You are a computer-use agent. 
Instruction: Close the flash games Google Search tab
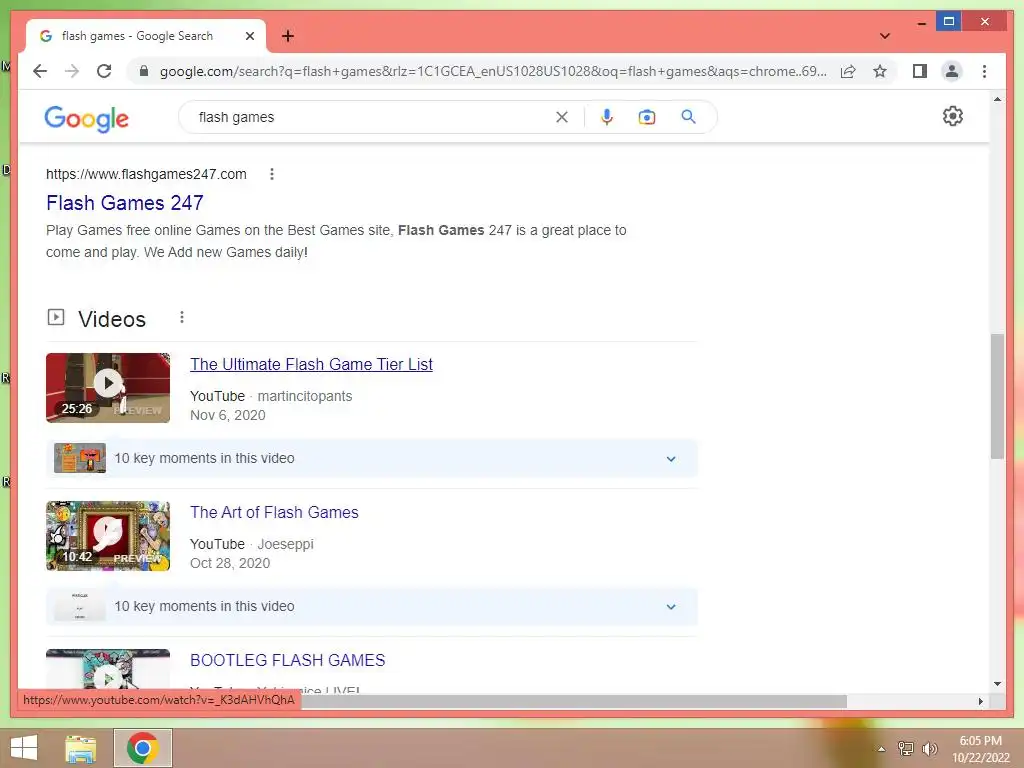[x=249, y=36]
